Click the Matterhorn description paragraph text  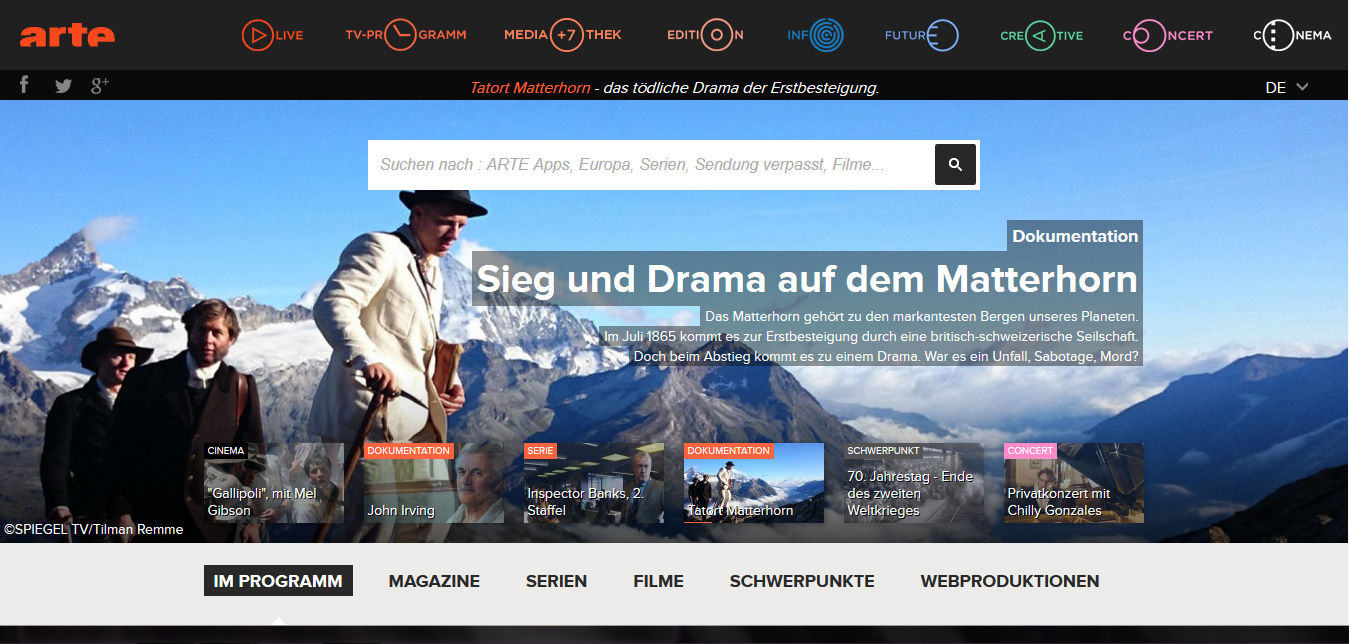pyautogui.click(x=871, y=336)
